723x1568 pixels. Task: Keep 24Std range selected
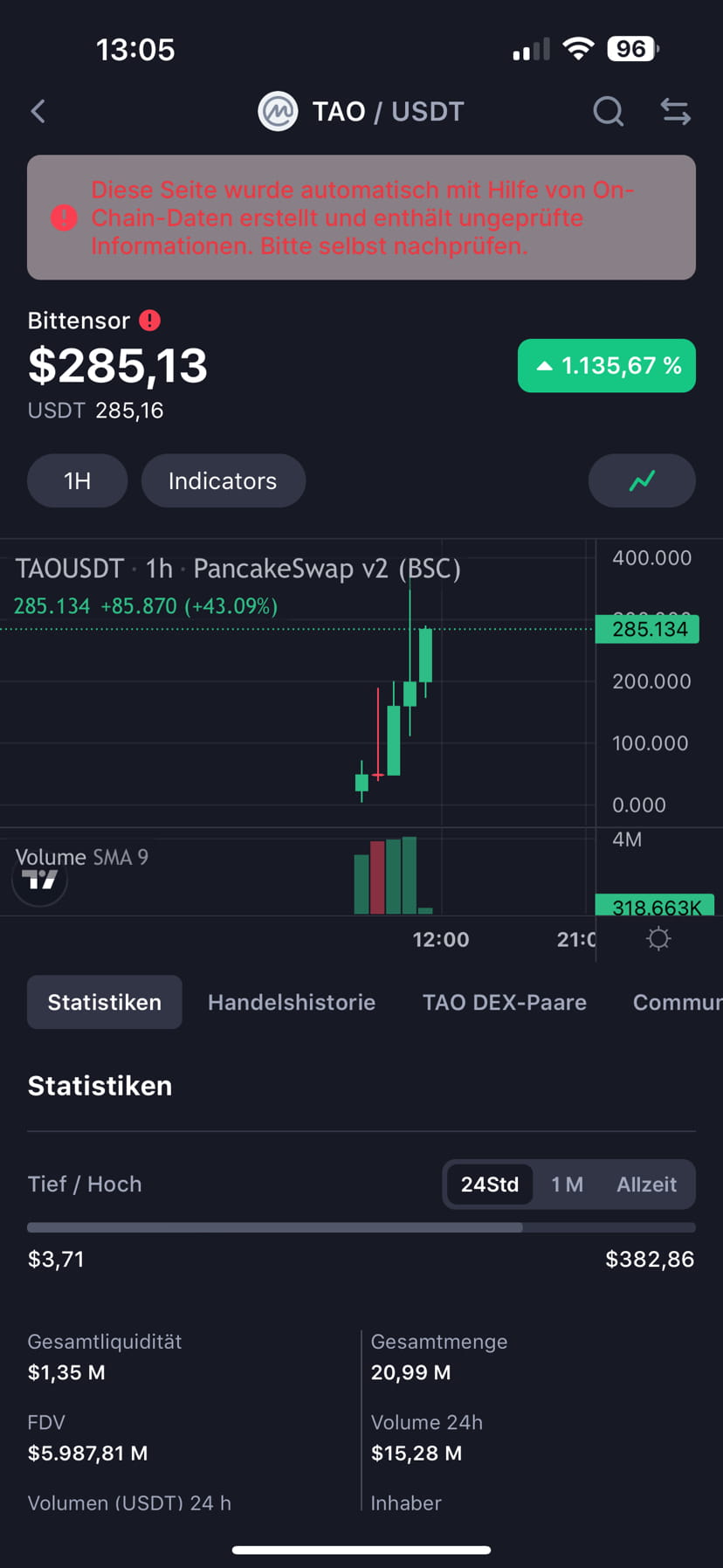[x=490, y=1184]
